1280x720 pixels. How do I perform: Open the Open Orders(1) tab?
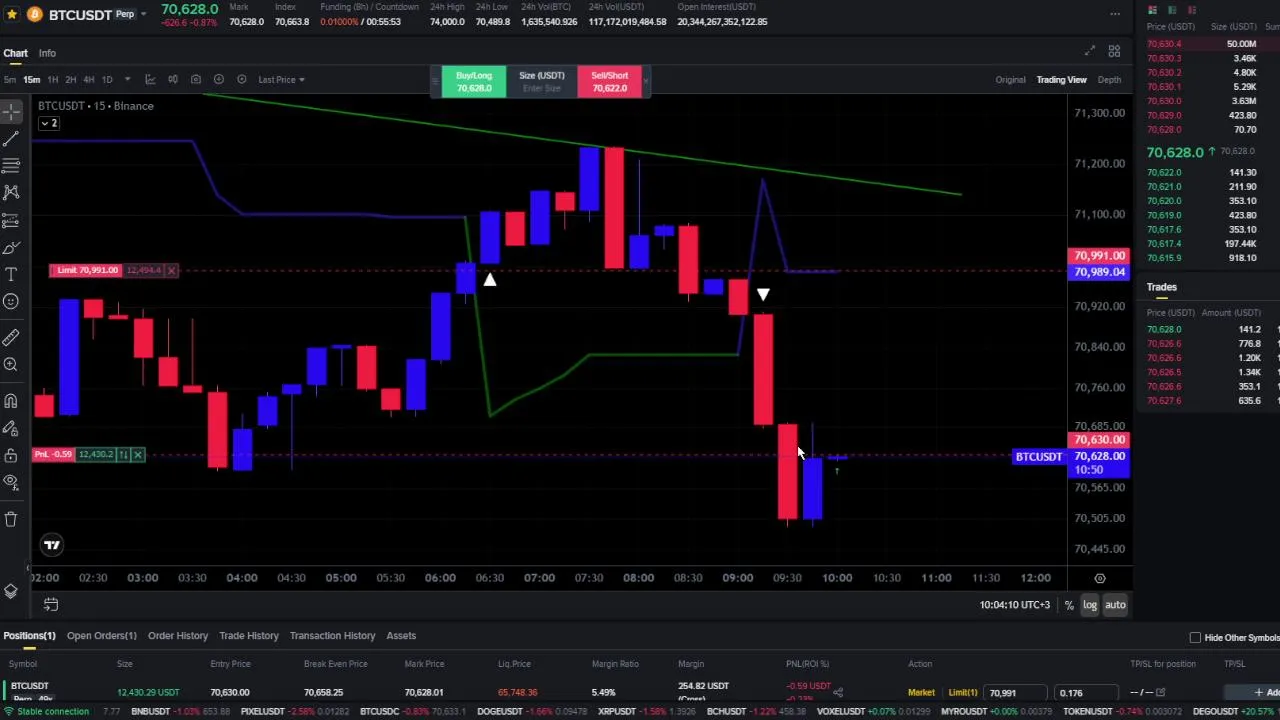point(102,636)
